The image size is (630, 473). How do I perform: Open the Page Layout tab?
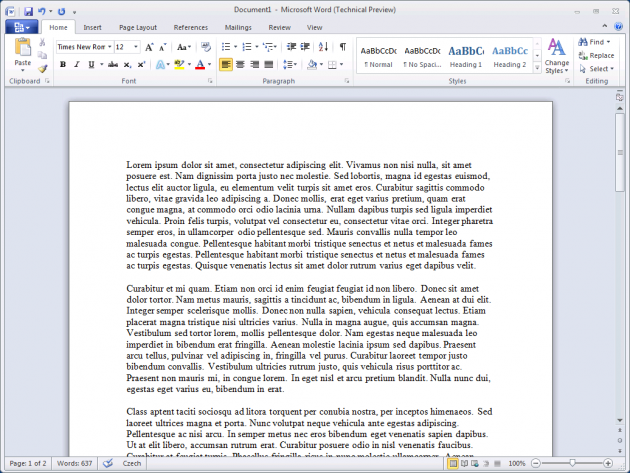(x=138, y=27)
